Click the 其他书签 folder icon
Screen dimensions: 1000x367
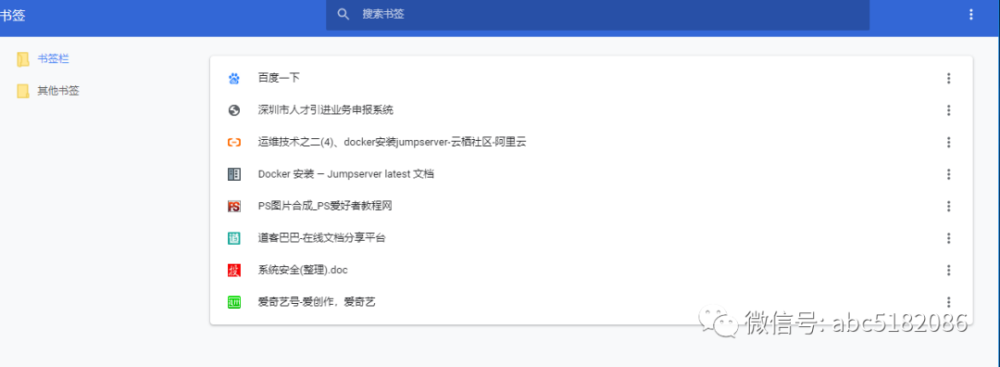(x=23, y=91)
